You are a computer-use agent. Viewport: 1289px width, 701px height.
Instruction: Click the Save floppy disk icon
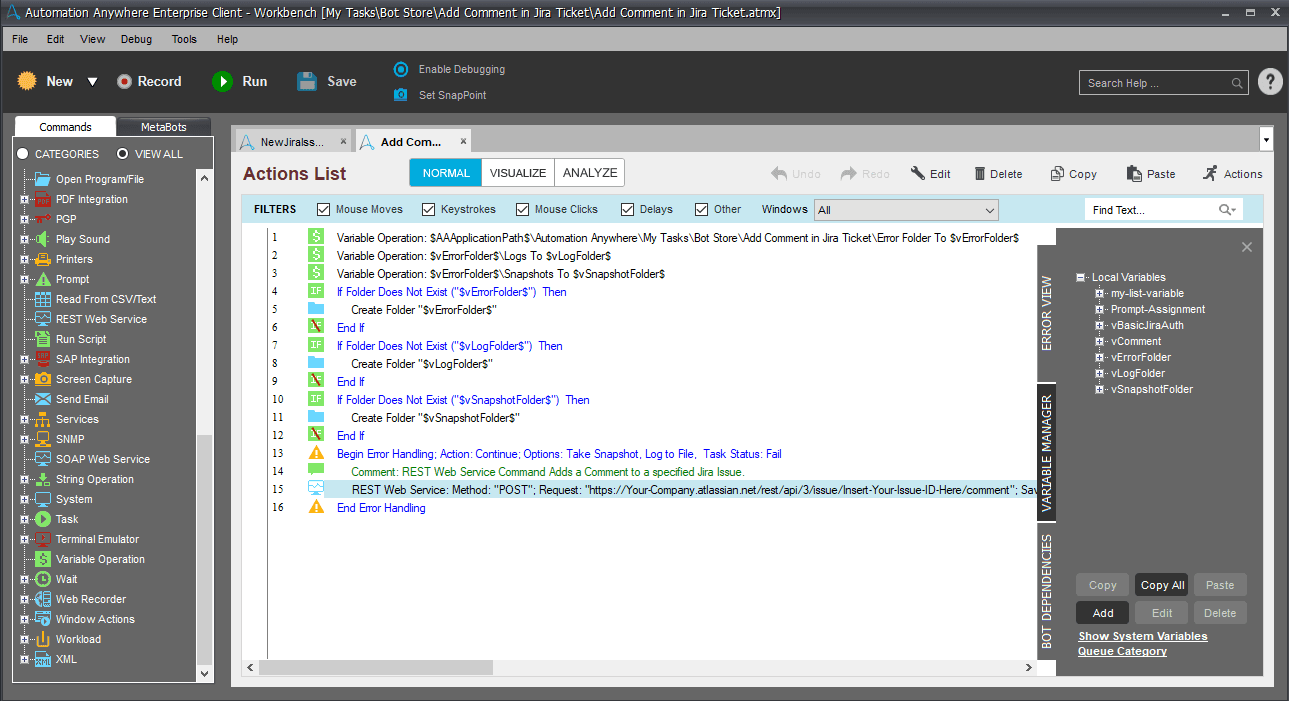[x=308, y=81]
